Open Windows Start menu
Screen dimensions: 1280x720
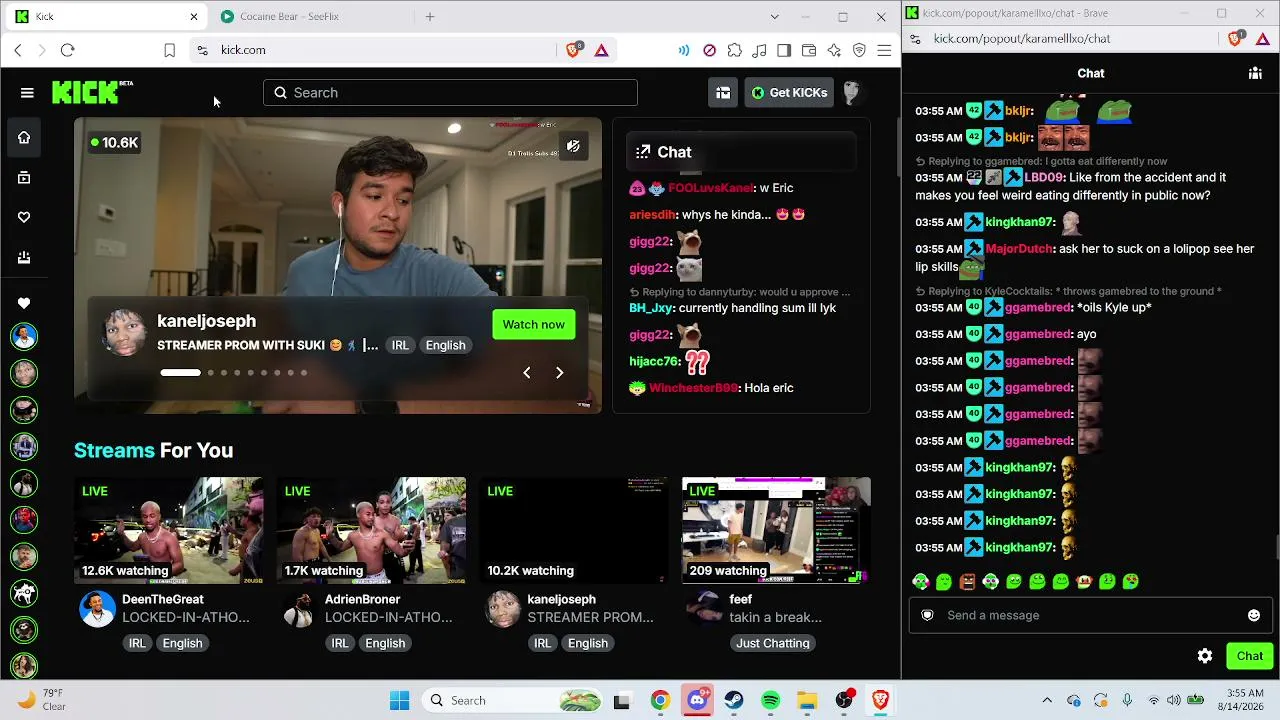(399, 700)
